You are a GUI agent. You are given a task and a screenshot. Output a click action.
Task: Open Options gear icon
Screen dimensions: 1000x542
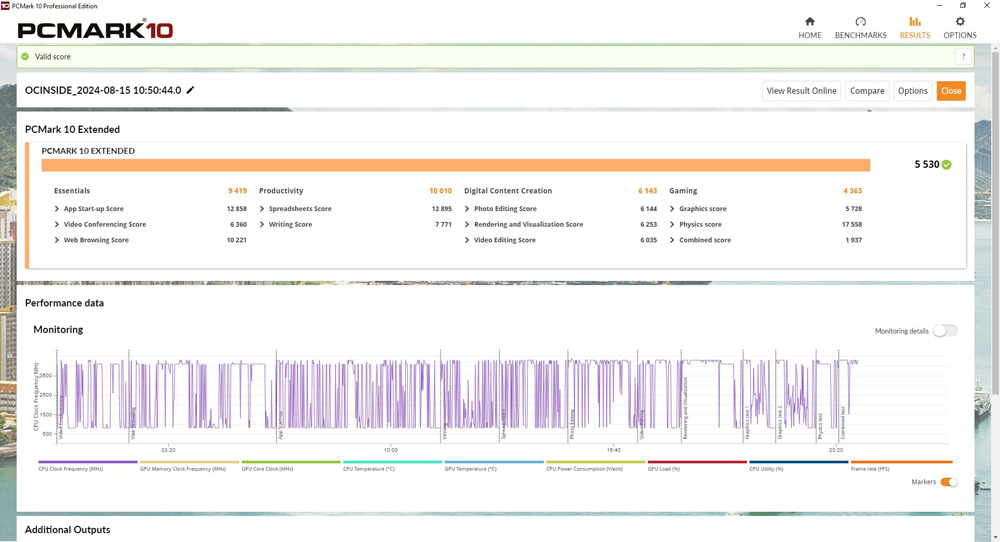click(x=960, y=21)
